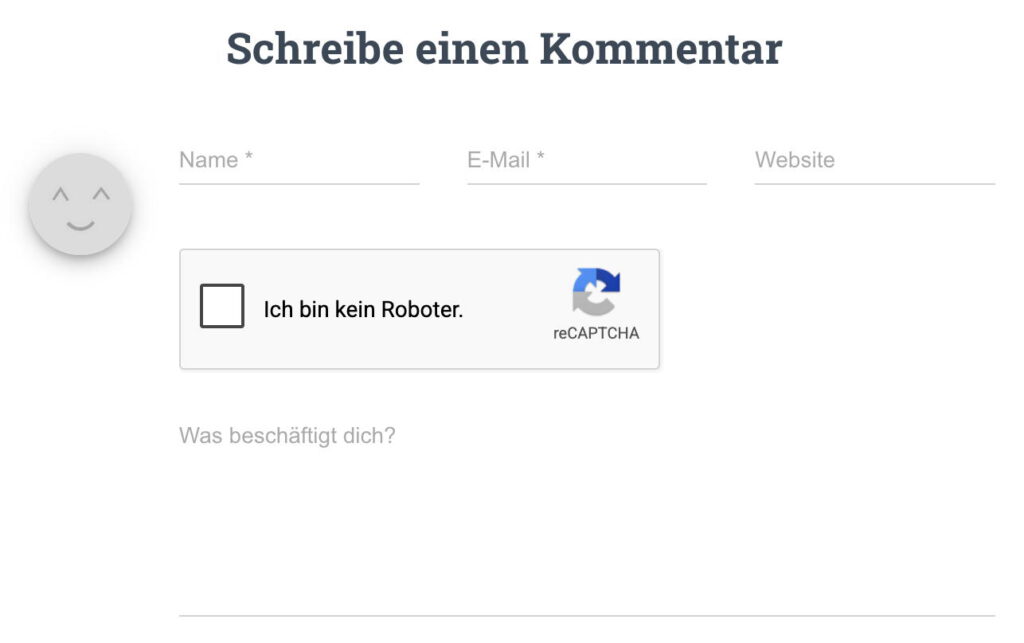1024x643 pixels.
Task: Click the "Schreibe einen Kommentar" heading
Action: click(504, 48)
